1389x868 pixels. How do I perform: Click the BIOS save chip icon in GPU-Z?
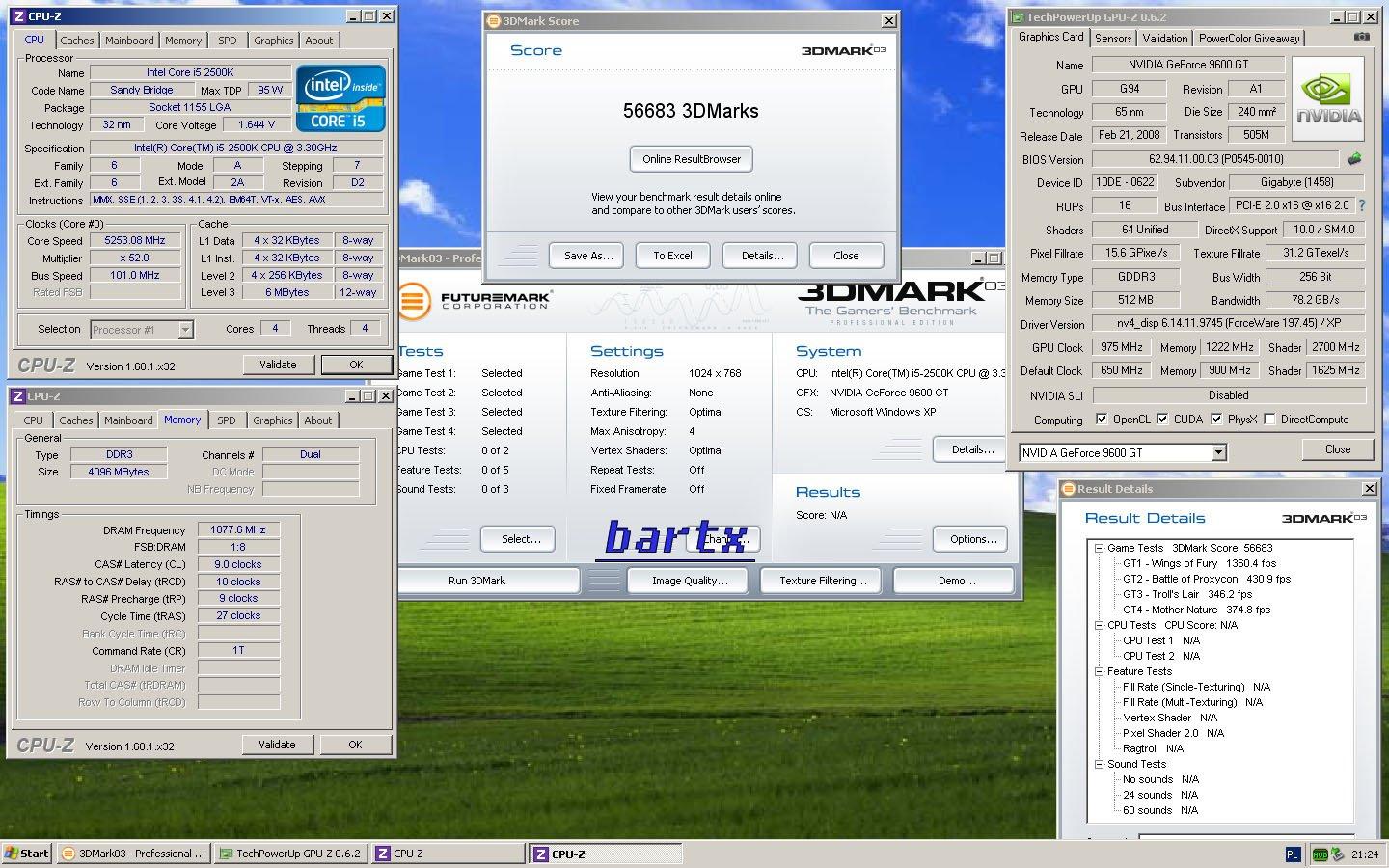click(x=1354, y=159)
